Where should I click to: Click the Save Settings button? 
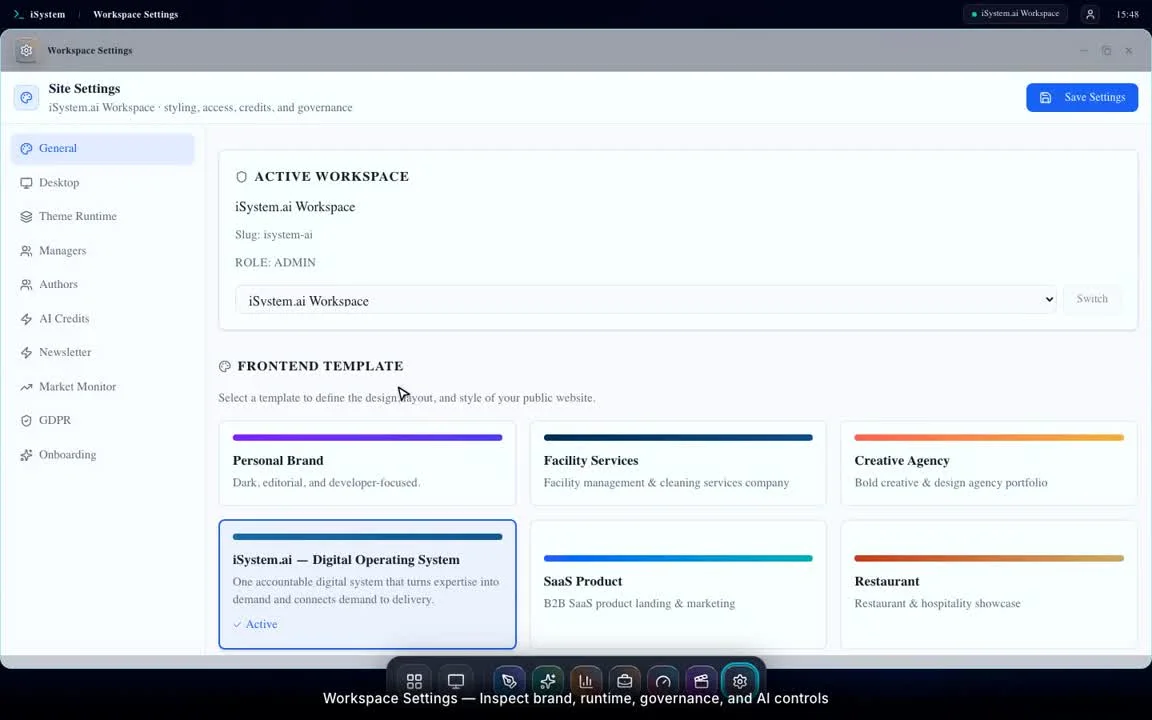[1081, 97]
